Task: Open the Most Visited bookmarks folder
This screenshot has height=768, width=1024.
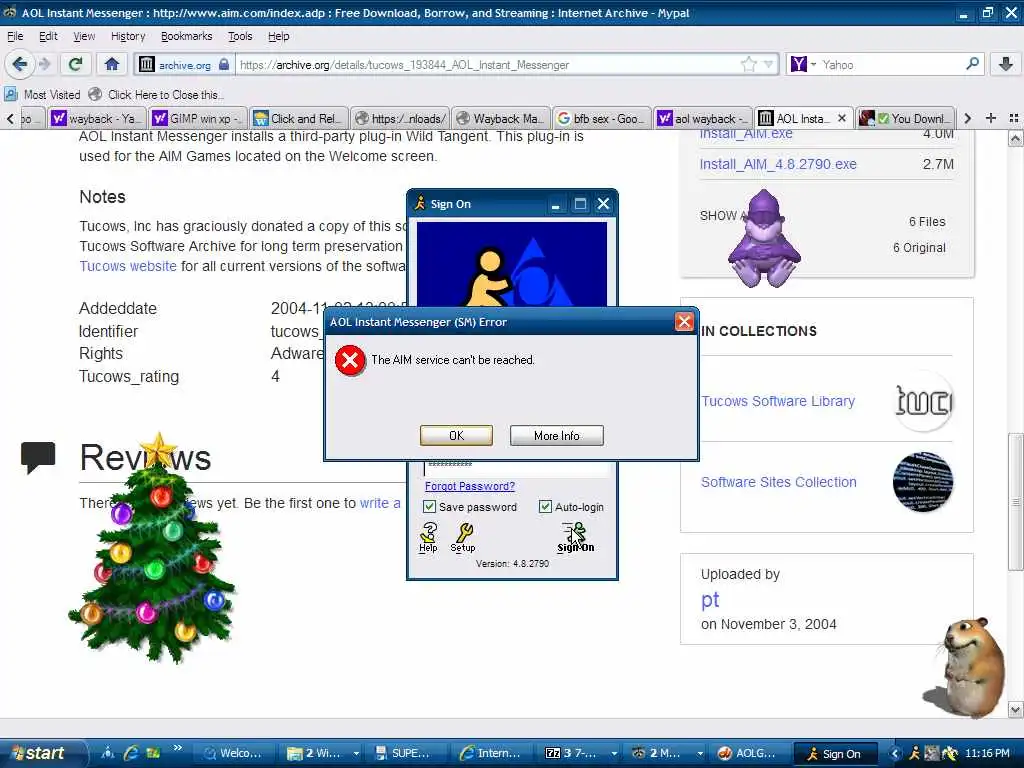Action: tap(43, 95)
